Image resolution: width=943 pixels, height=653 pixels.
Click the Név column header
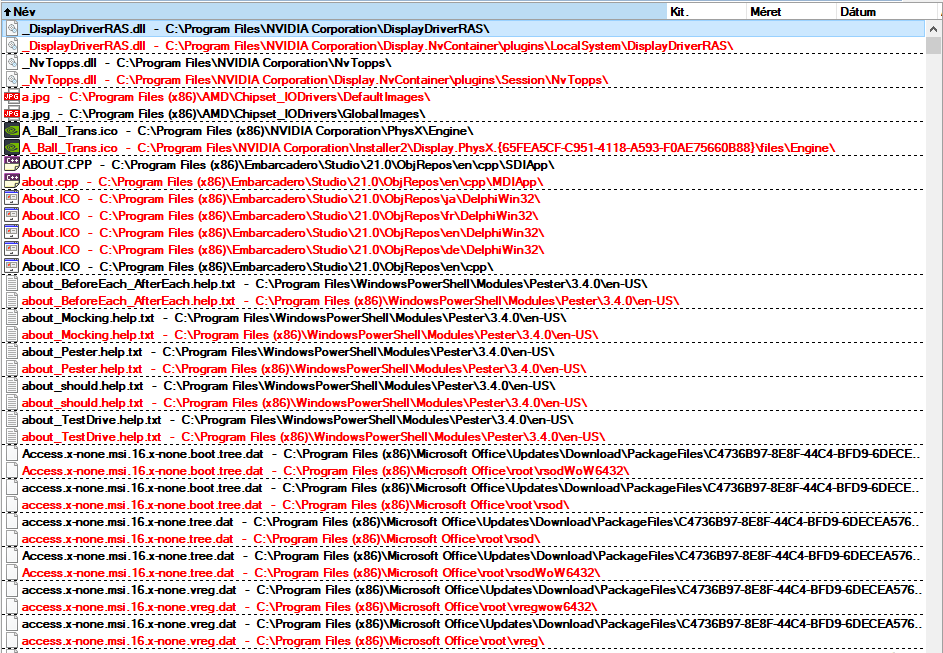tap(334, 11)
